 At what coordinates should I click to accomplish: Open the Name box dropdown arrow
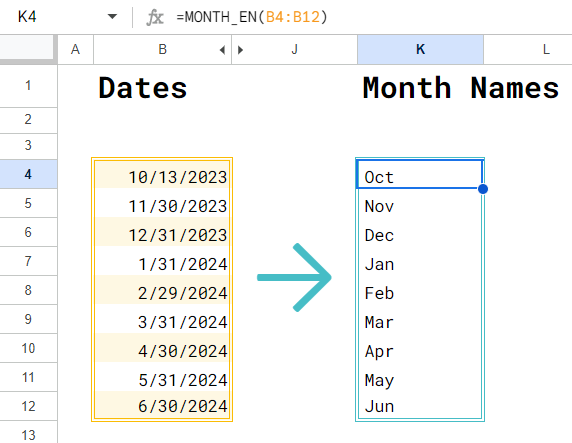coord(112,16)
